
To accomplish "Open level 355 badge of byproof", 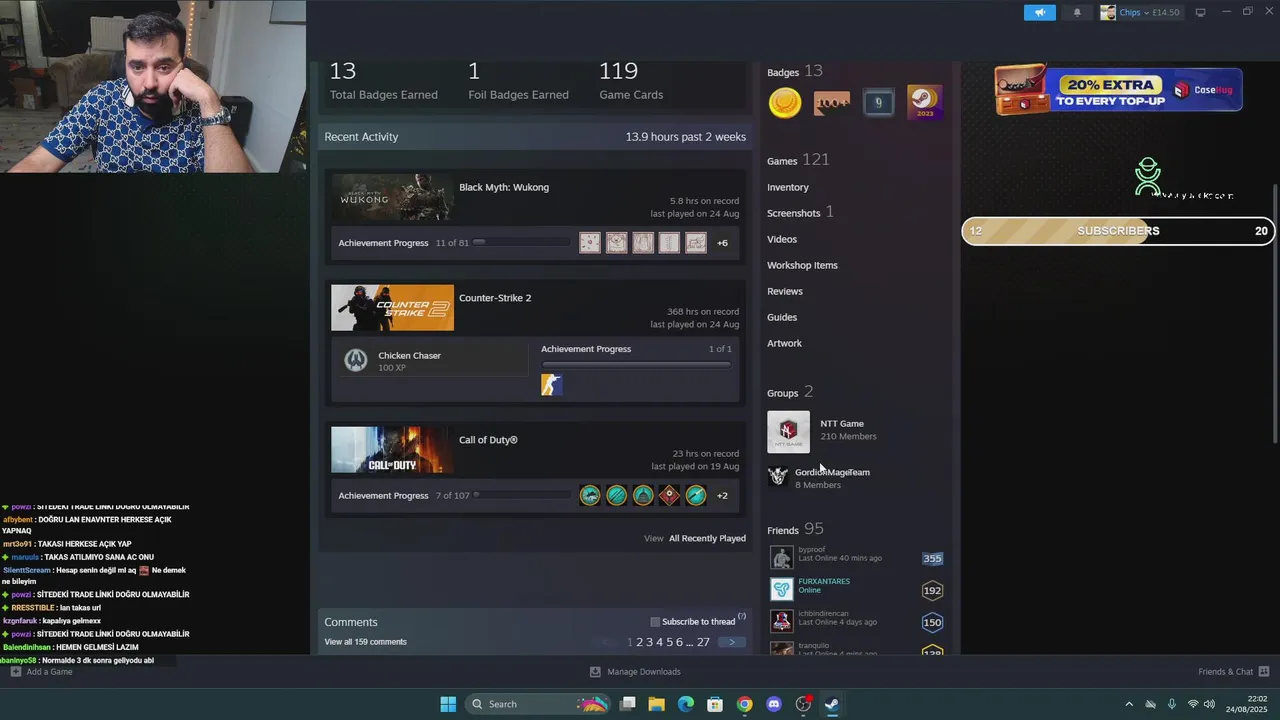I will 932,559.
